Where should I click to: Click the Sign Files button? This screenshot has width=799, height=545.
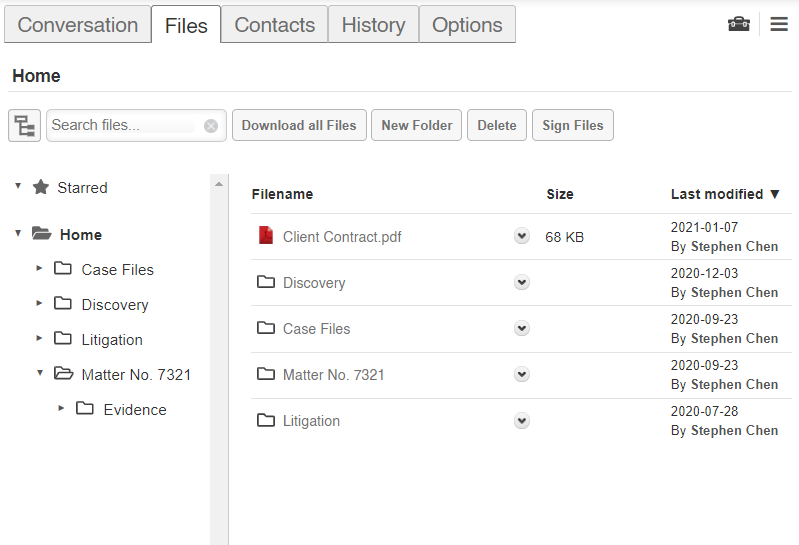click(x=573, y=125)
